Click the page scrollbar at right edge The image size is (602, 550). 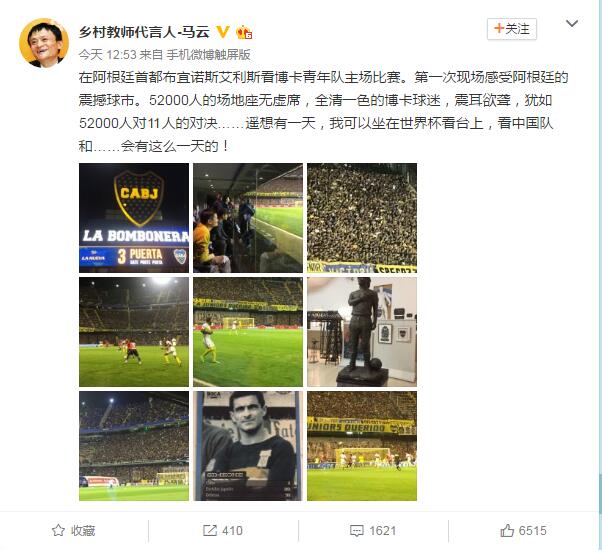[x=600, y=275]
